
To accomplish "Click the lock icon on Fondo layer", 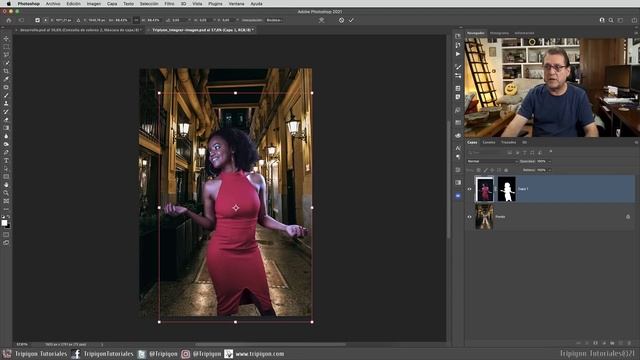I will click(628, 217).
